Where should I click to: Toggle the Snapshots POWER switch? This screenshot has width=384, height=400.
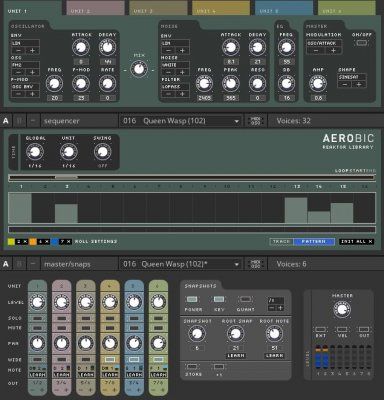(192, 299)
